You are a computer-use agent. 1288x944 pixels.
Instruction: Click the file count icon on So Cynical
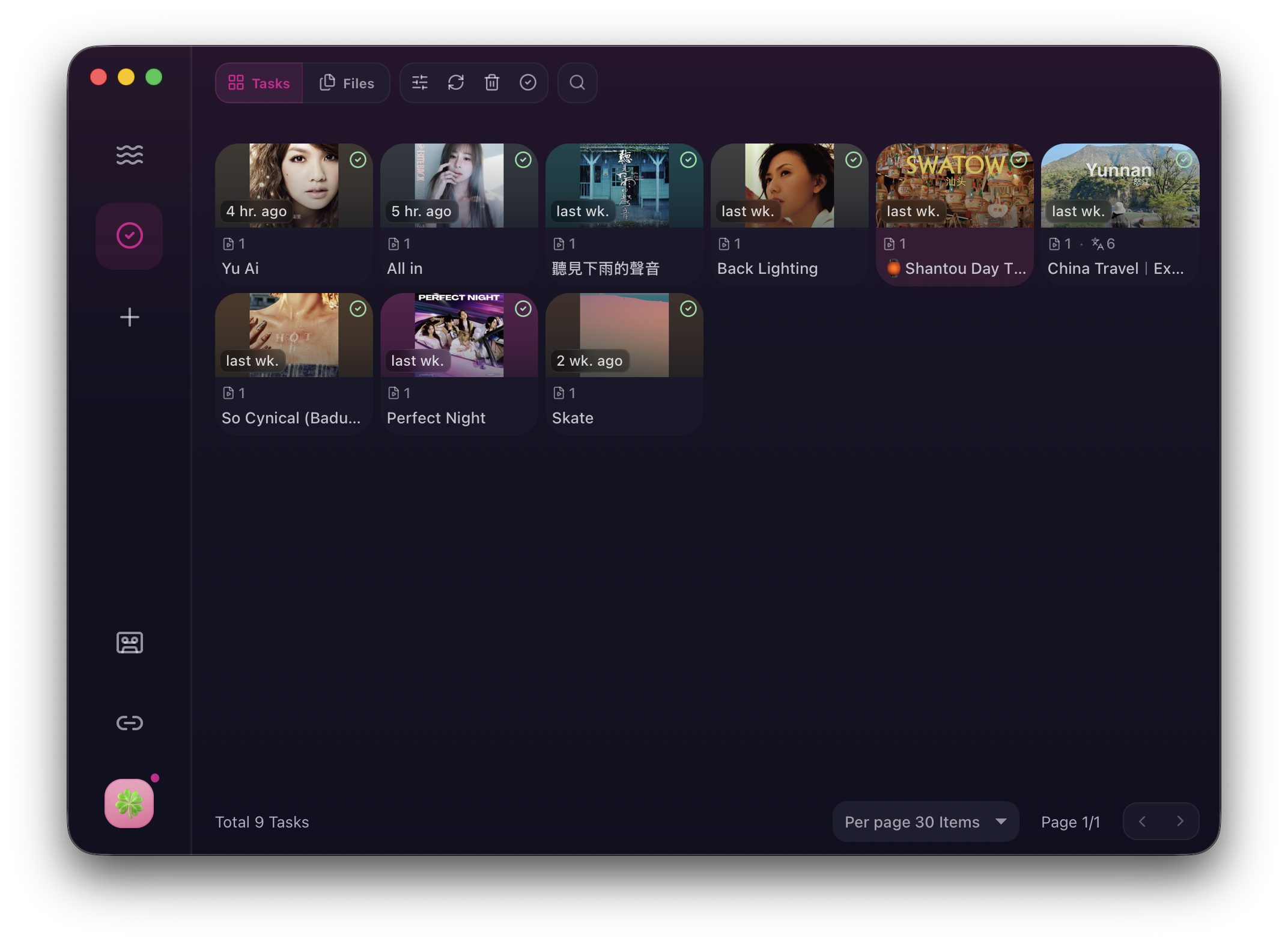tap(229, 393)
